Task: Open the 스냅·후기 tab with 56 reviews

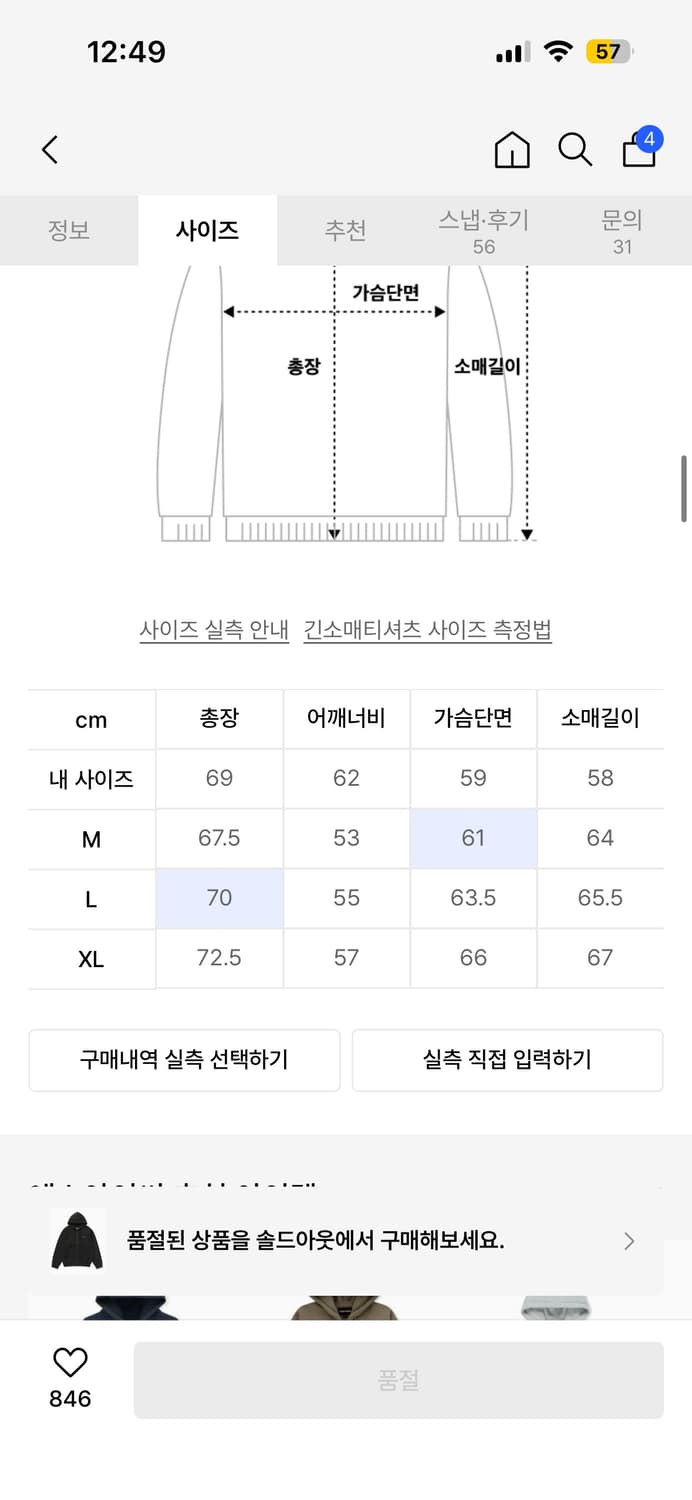Action: [484, 230]
